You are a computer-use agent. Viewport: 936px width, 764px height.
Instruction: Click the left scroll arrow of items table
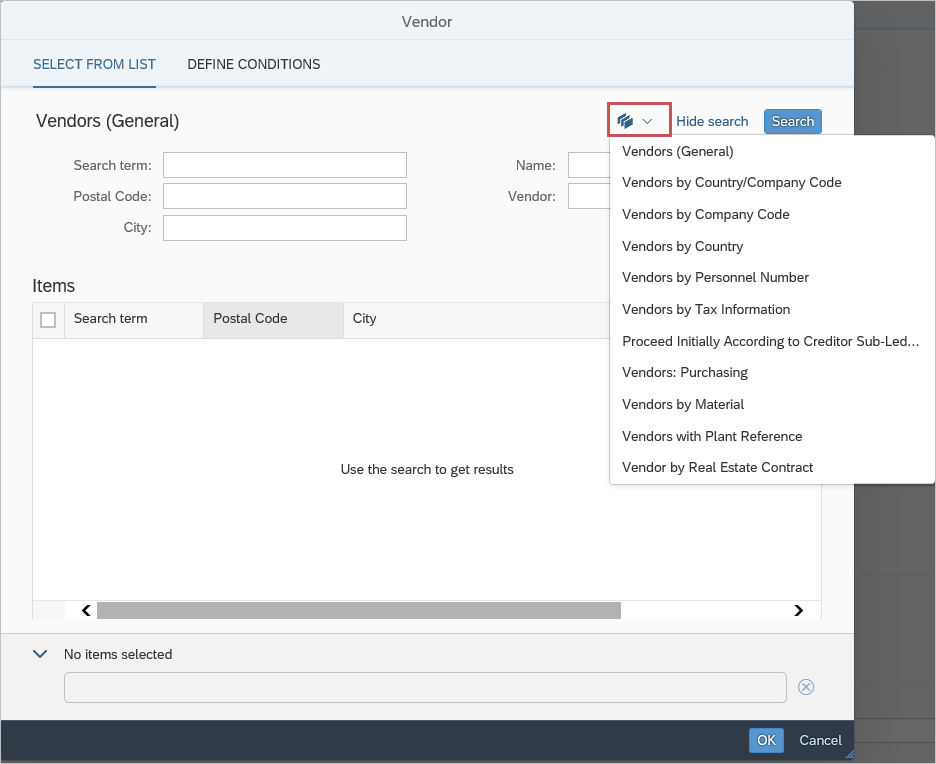[x=86, y=610]
